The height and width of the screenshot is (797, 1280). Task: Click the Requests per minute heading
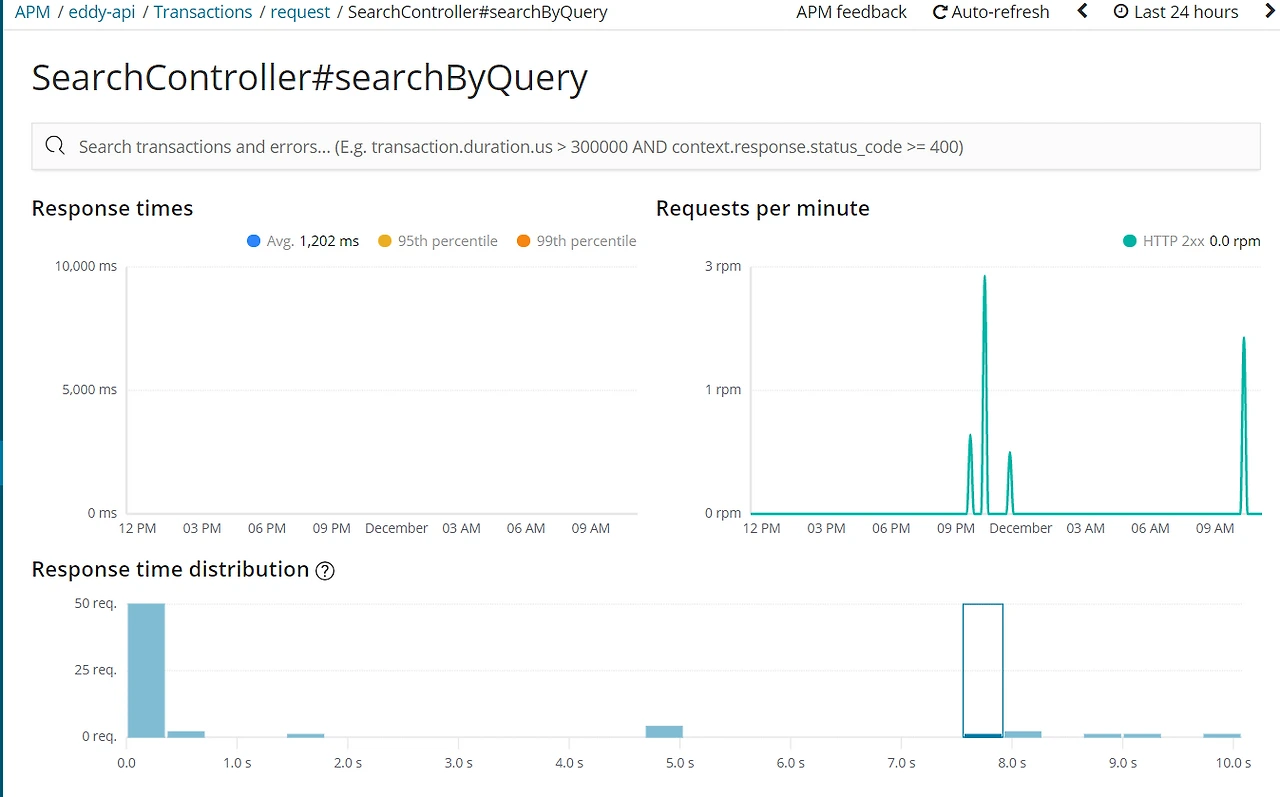click(763, 208)
